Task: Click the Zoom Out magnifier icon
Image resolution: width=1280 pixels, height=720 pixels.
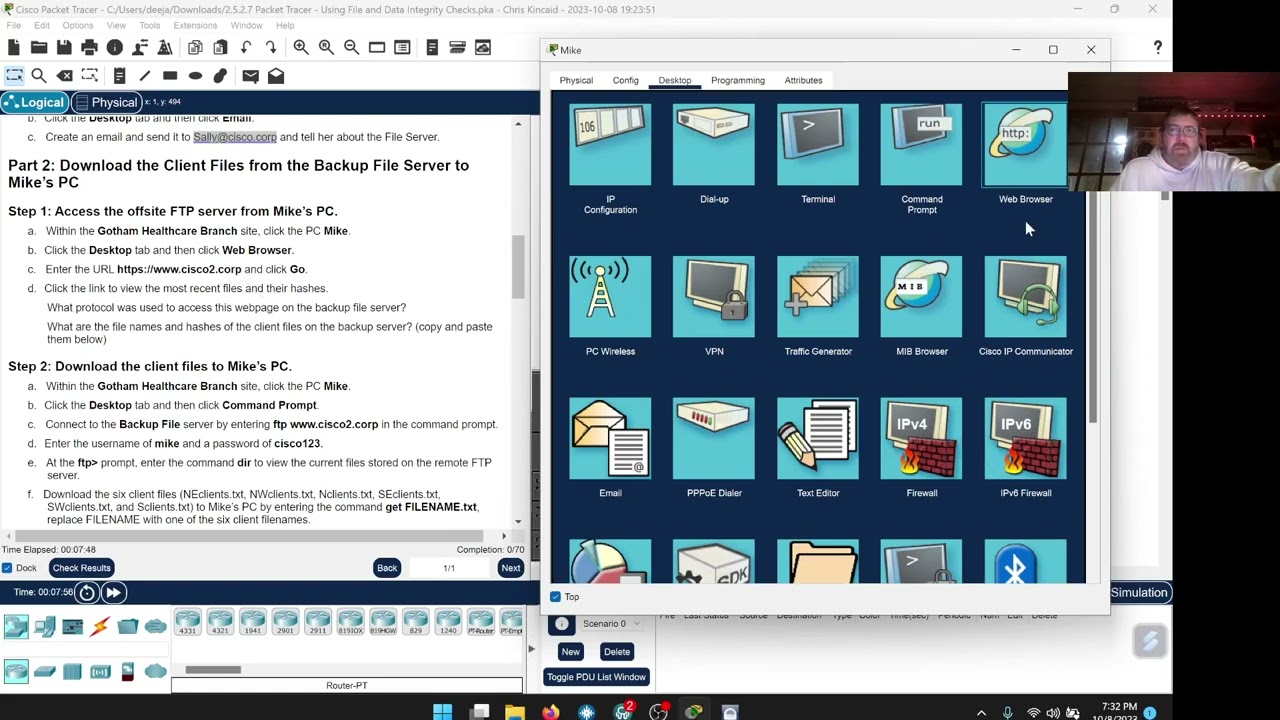Action: pyautogui.click(x=351, y=47)
